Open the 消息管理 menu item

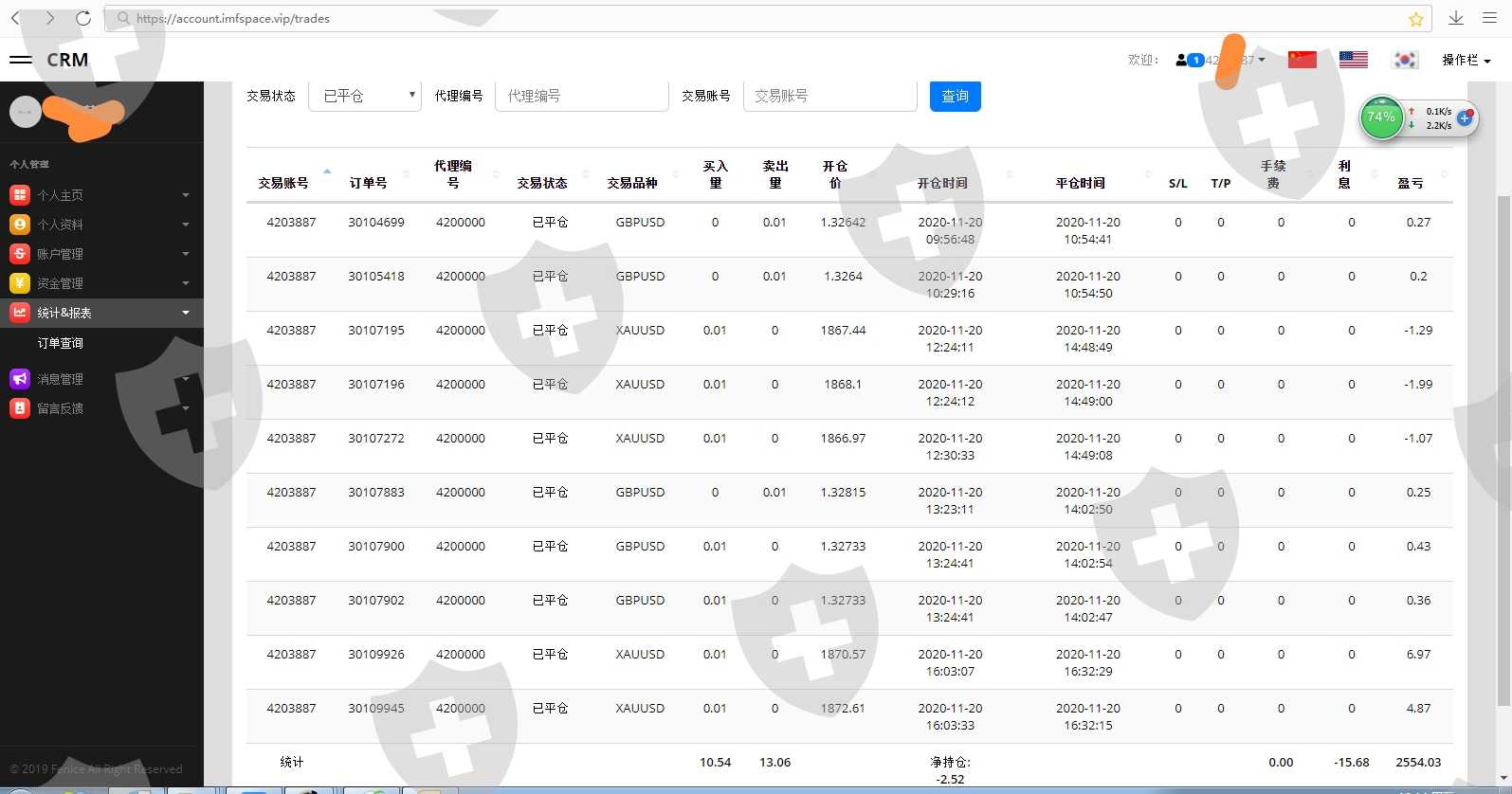pos(61,379)
